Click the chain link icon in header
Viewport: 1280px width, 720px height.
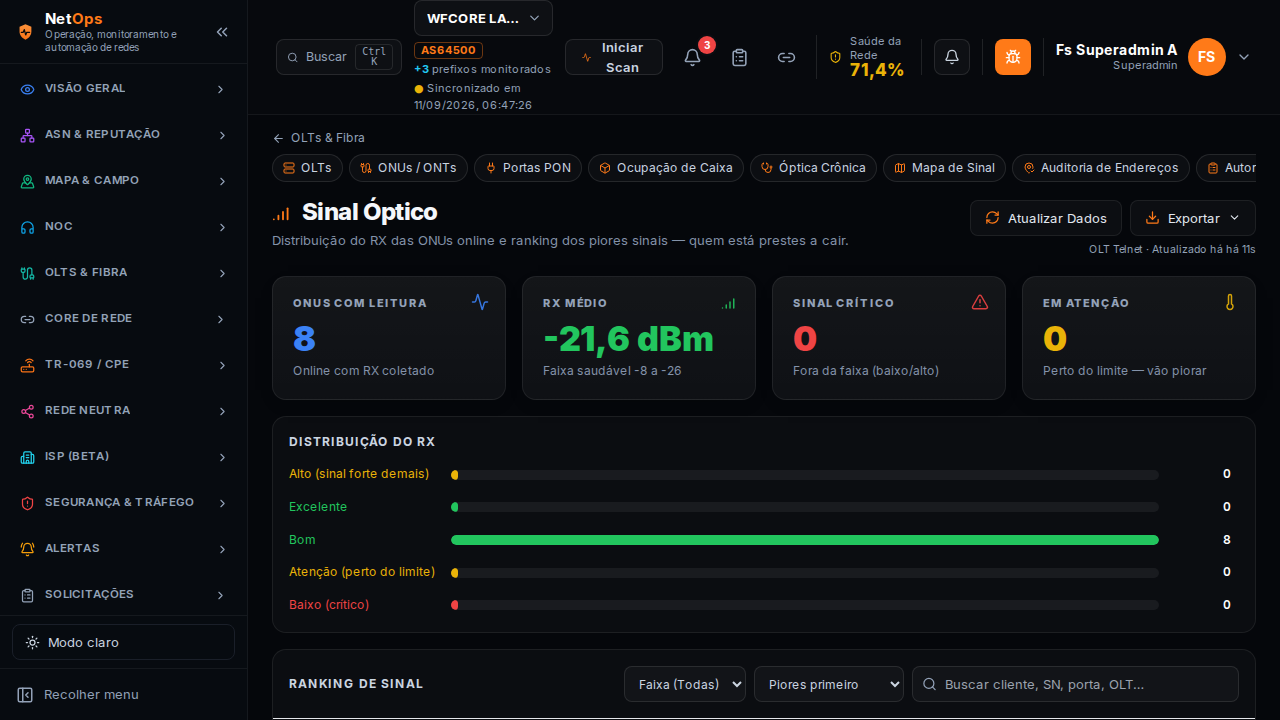tap(786, 57)
